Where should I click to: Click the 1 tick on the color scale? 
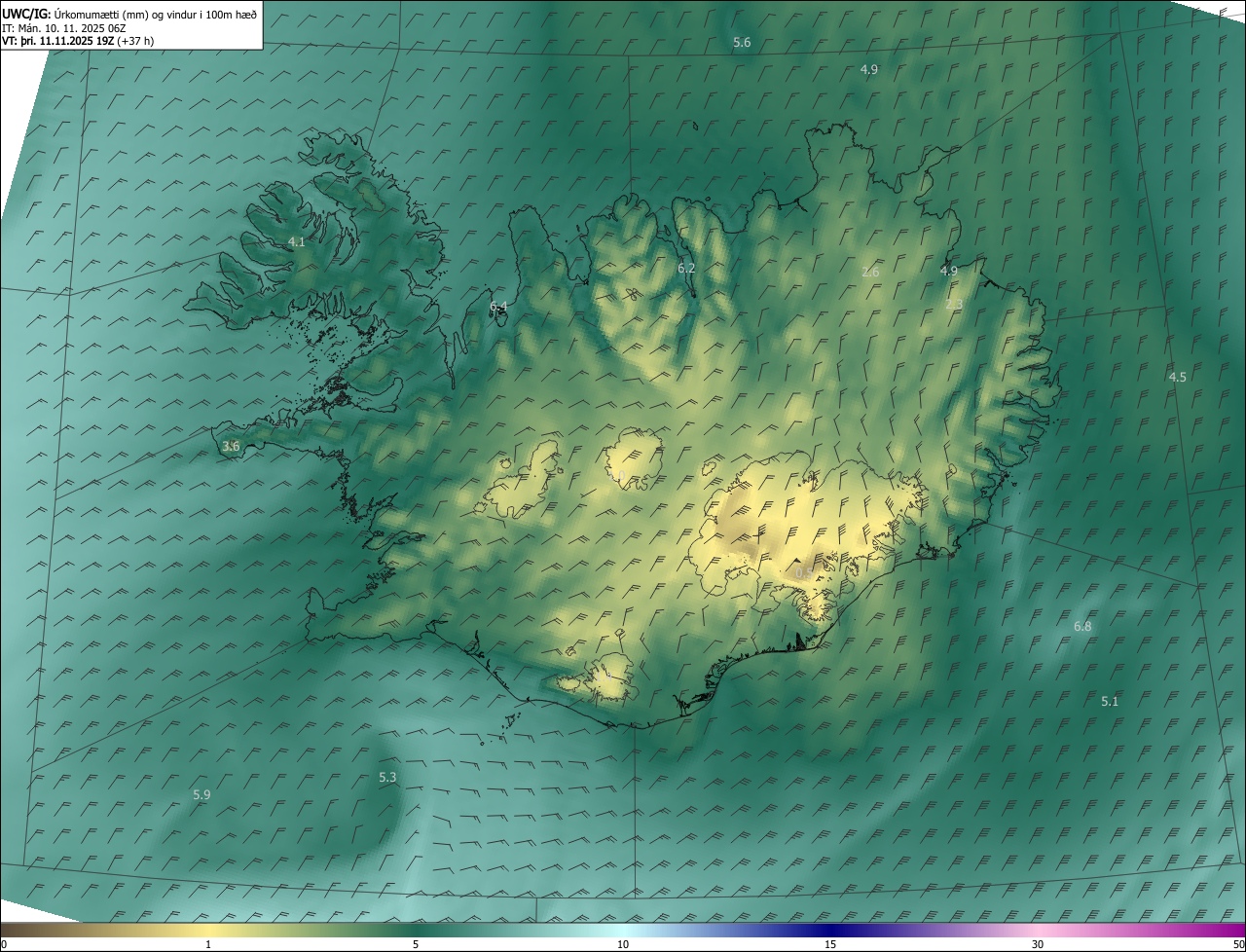[x=208, y=944]
